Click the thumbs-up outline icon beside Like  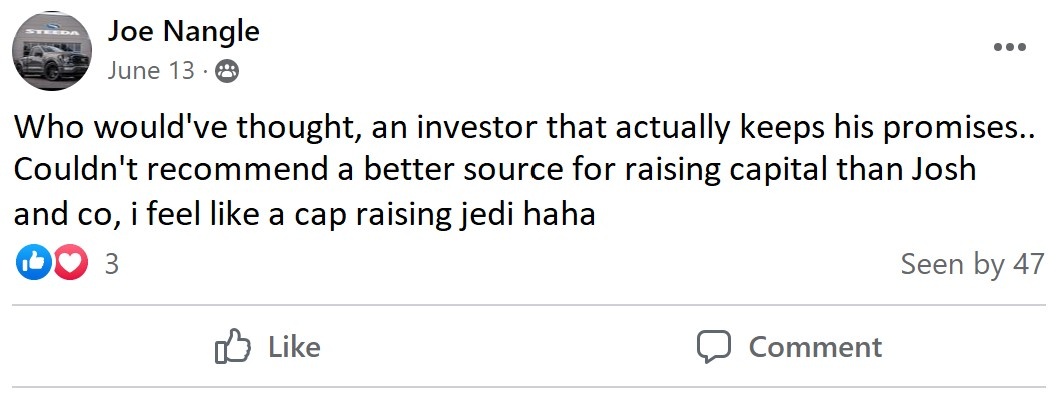[232, 346]
